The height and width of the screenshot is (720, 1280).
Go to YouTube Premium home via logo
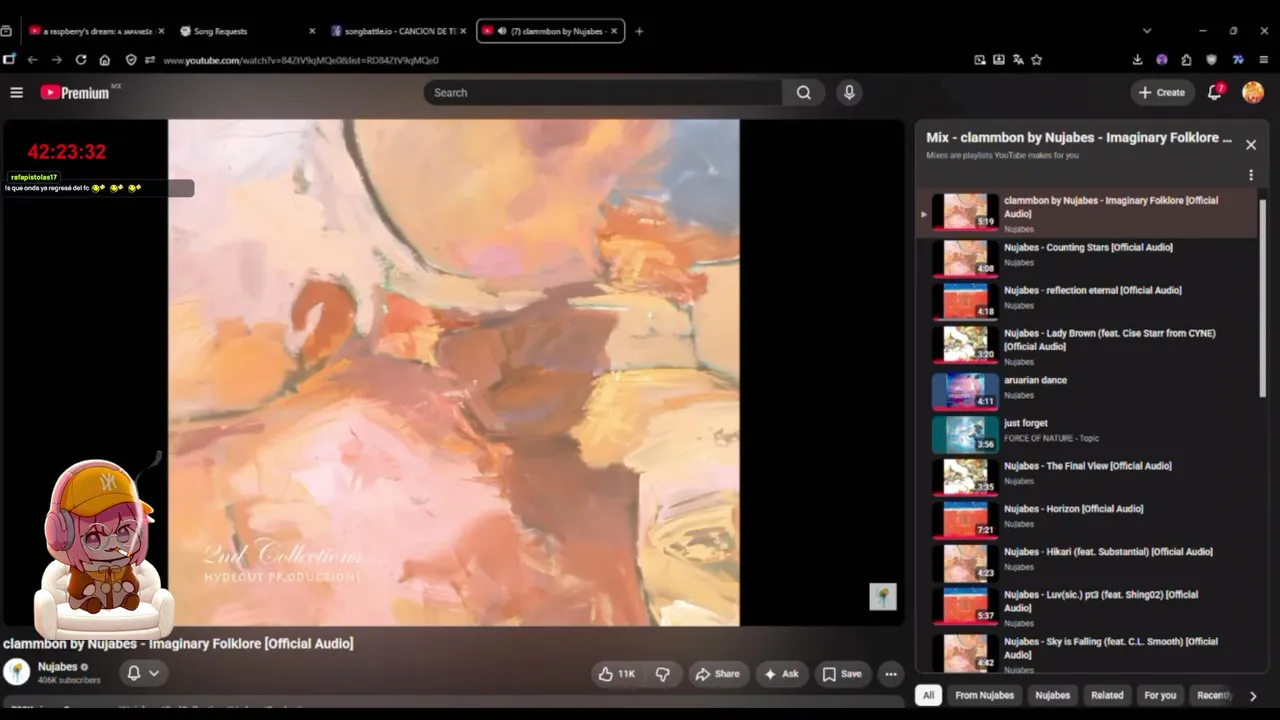click(75, 92)
